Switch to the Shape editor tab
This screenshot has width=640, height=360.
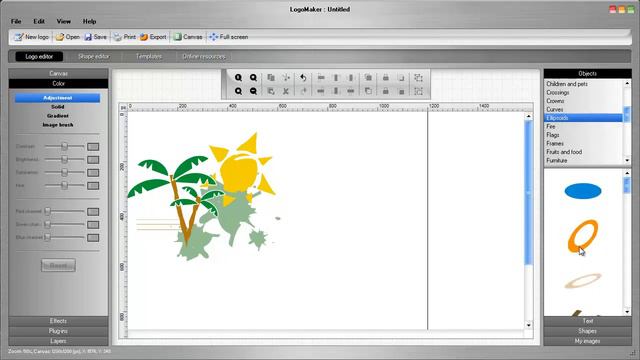click(94, 56)
